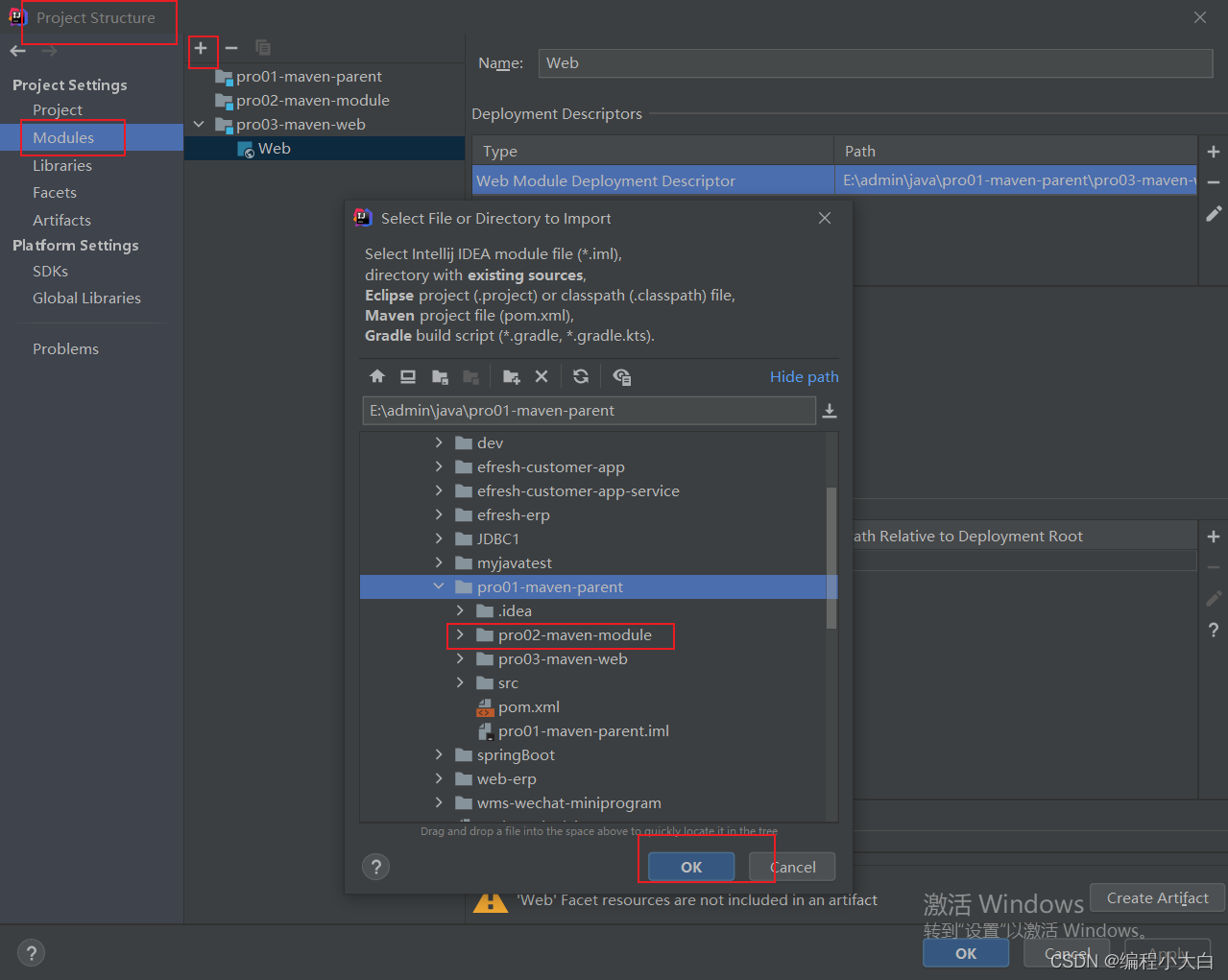Collapse pro03-maven-web in the modules tree
Viewport: 1228px width, 980px height.
tap(199, 124)
